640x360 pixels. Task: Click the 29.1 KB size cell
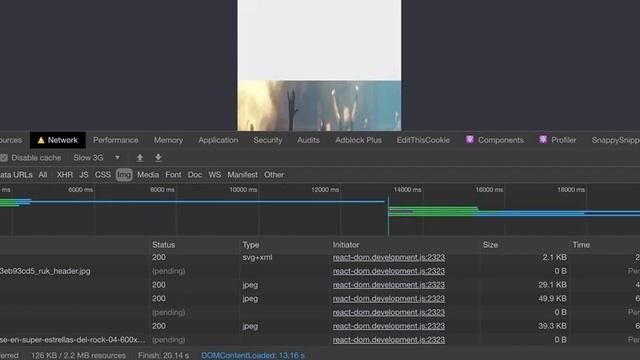(x=552, y=285)
